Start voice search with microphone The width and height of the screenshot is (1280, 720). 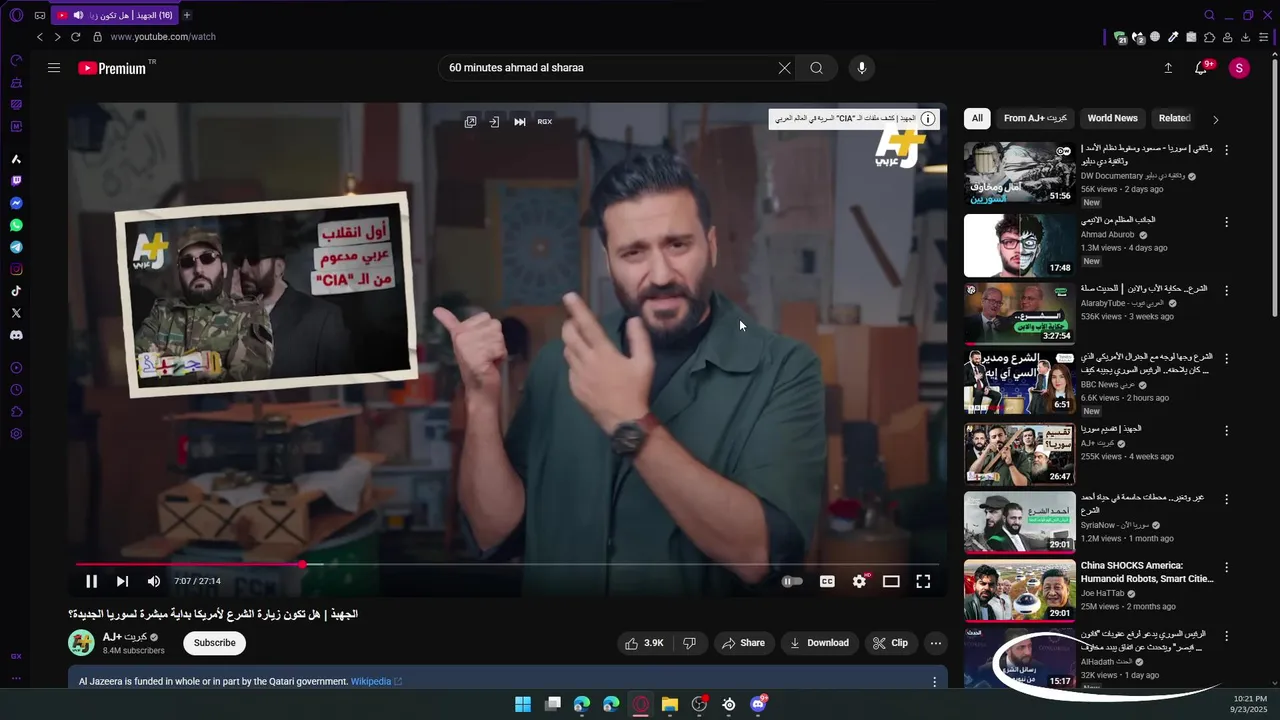(862, 68)
